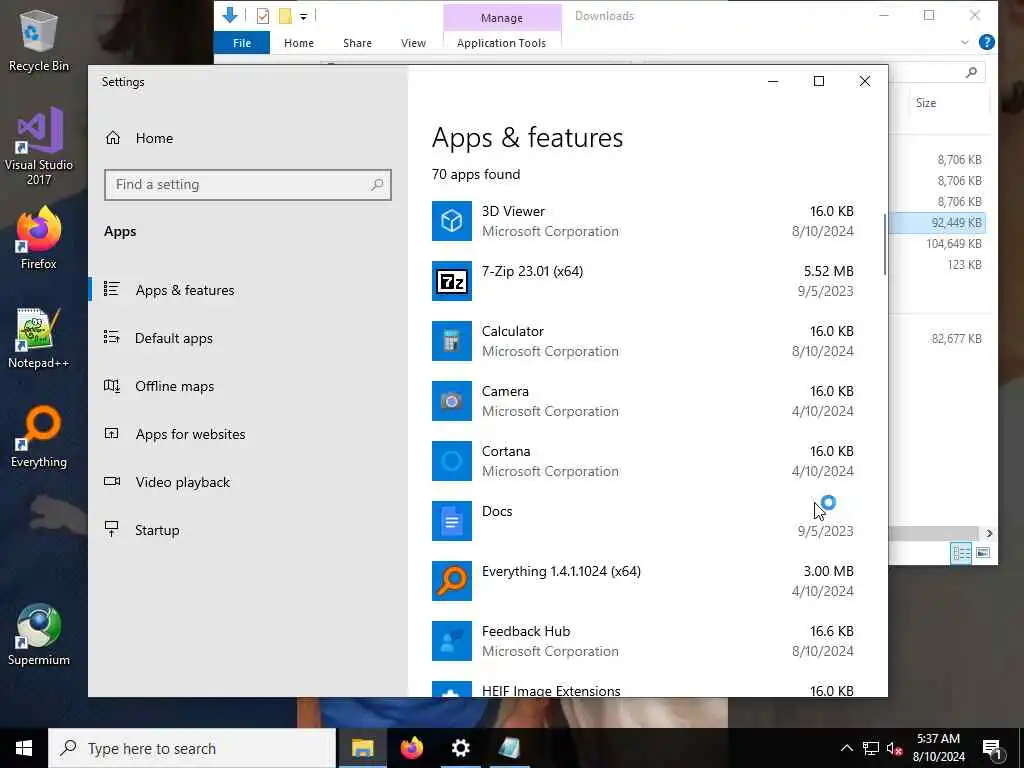The width and height of the screenshot is (1024, 768).
Task: Open the Explorer File tab
Action: pos(242,43)
